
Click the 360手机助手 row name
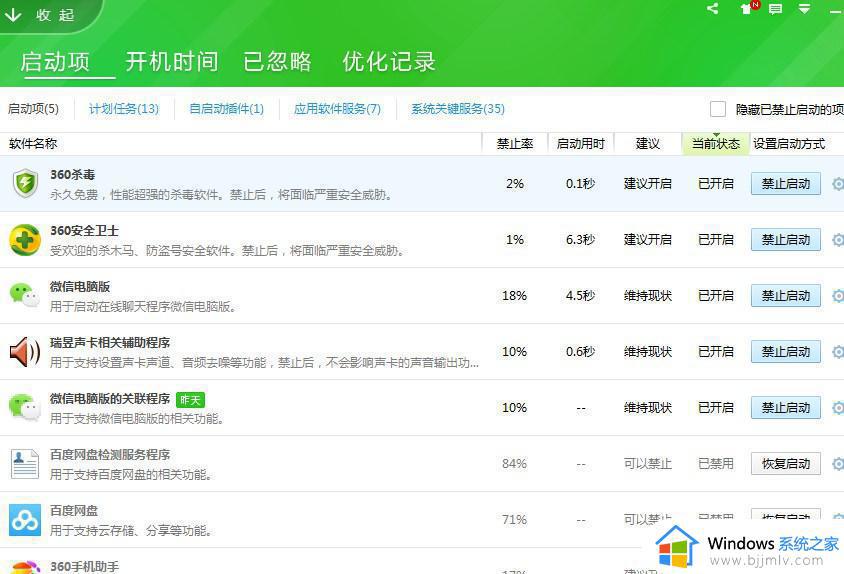(85, 566)
